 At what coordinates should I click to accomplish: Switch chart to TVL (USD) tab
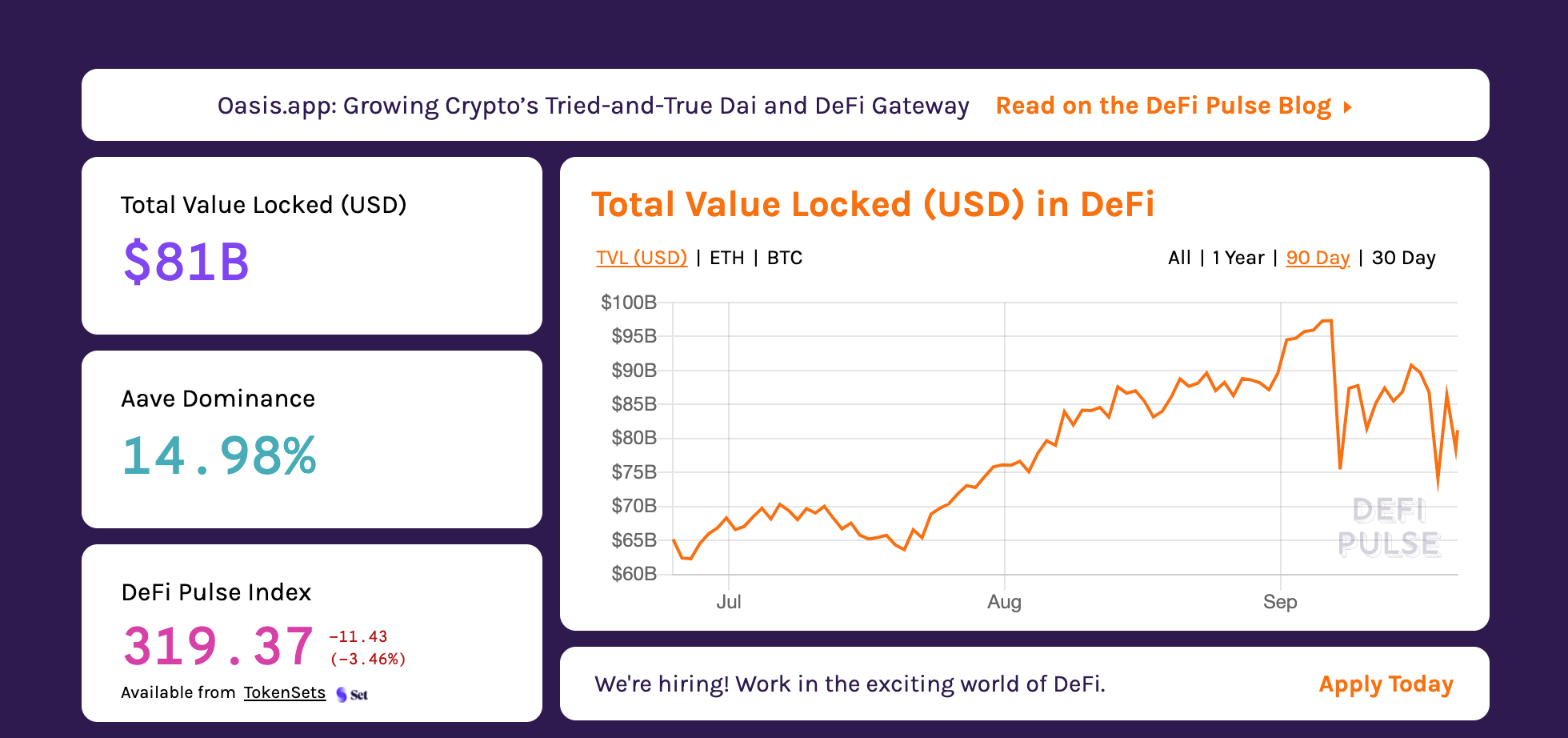642,258
